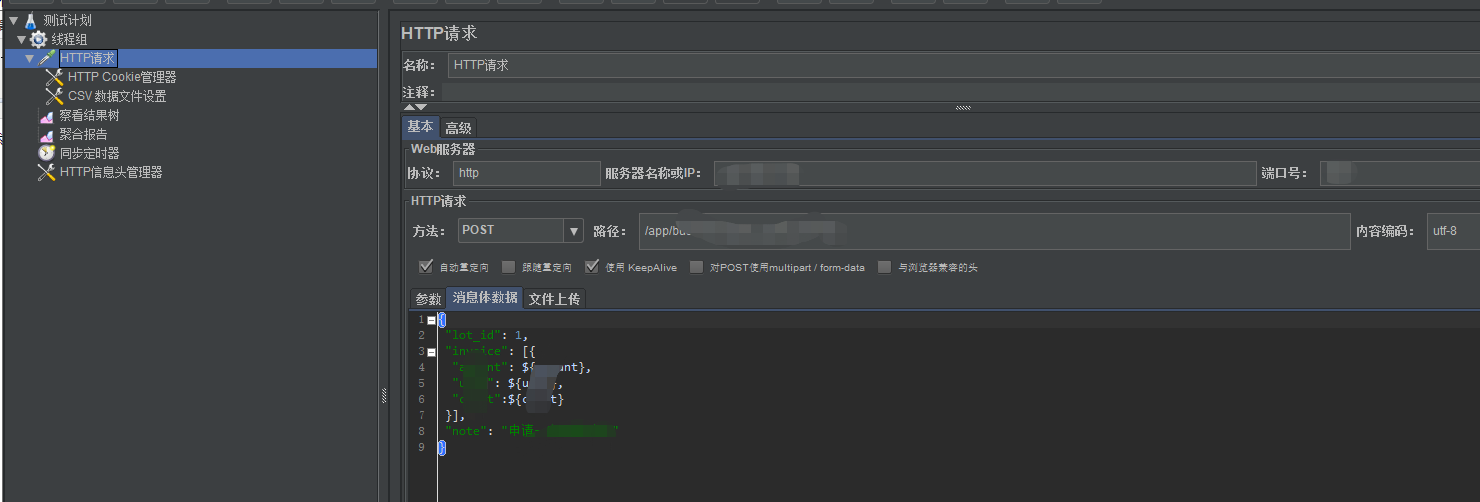Image resolution: width=1480 pixels, height=502 pixels.
Task: Click the 测试计划 flask icon
Action: pyautogui.click(x=30, y=20)
